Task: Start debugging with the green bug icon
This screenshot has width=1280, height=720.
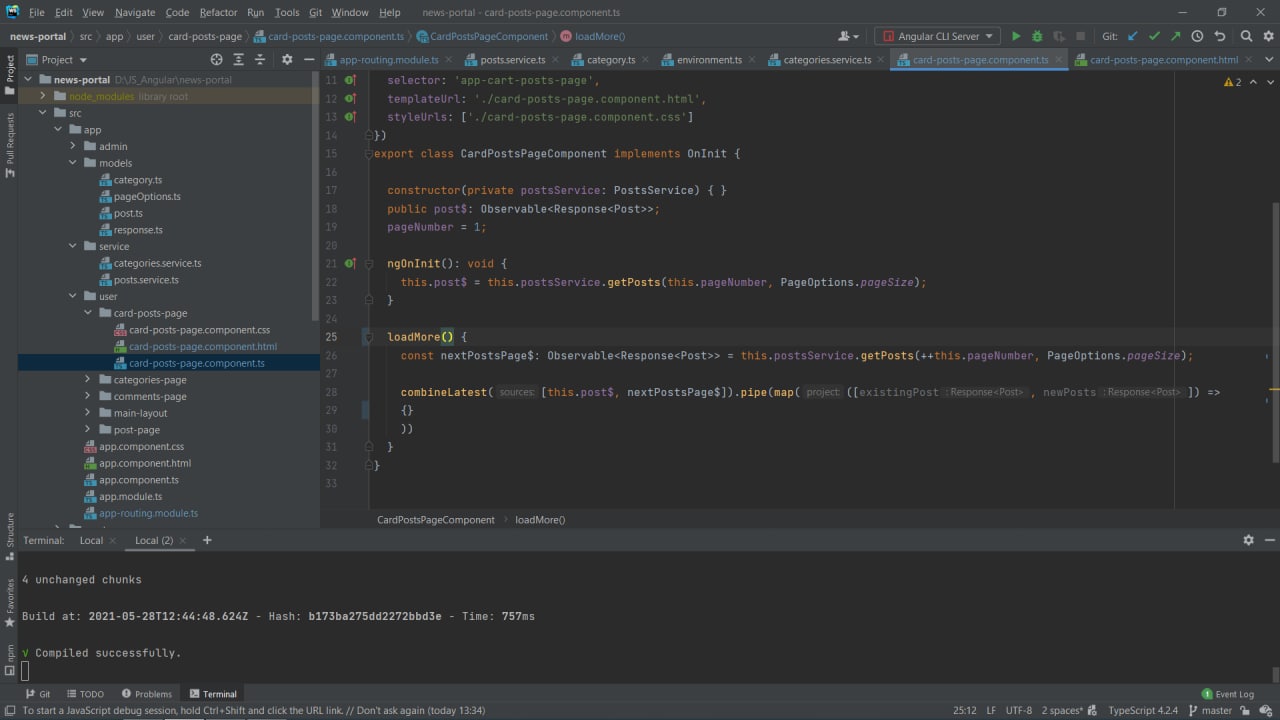Action: tap(1038, 36)
